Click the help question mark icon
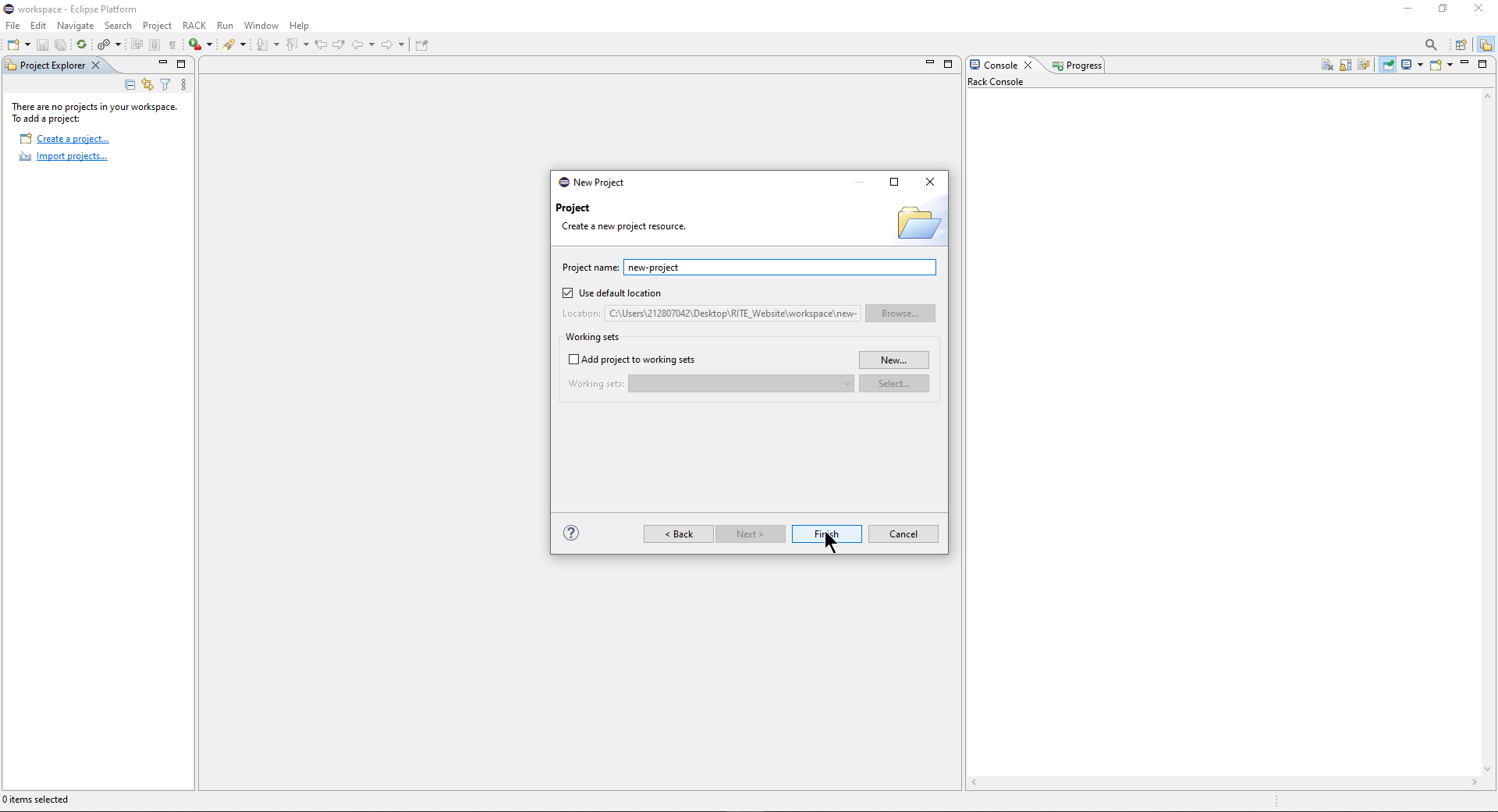The image size is (1498, 812). coord(571,534)
